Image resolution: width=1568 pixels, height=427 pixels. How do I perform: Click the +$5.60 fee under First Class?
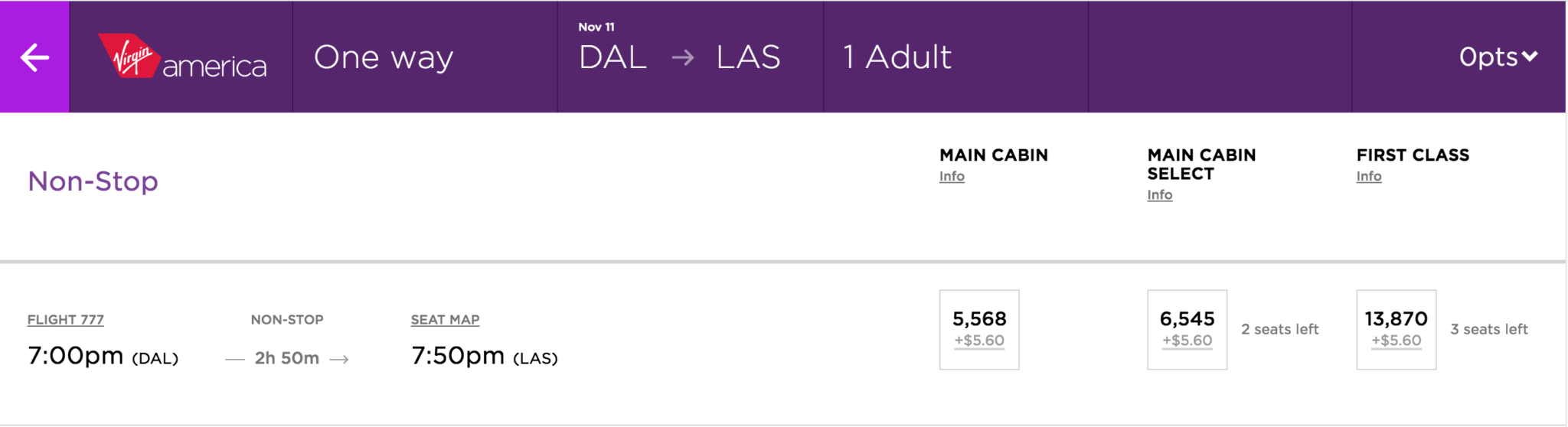pos(1396,341)
